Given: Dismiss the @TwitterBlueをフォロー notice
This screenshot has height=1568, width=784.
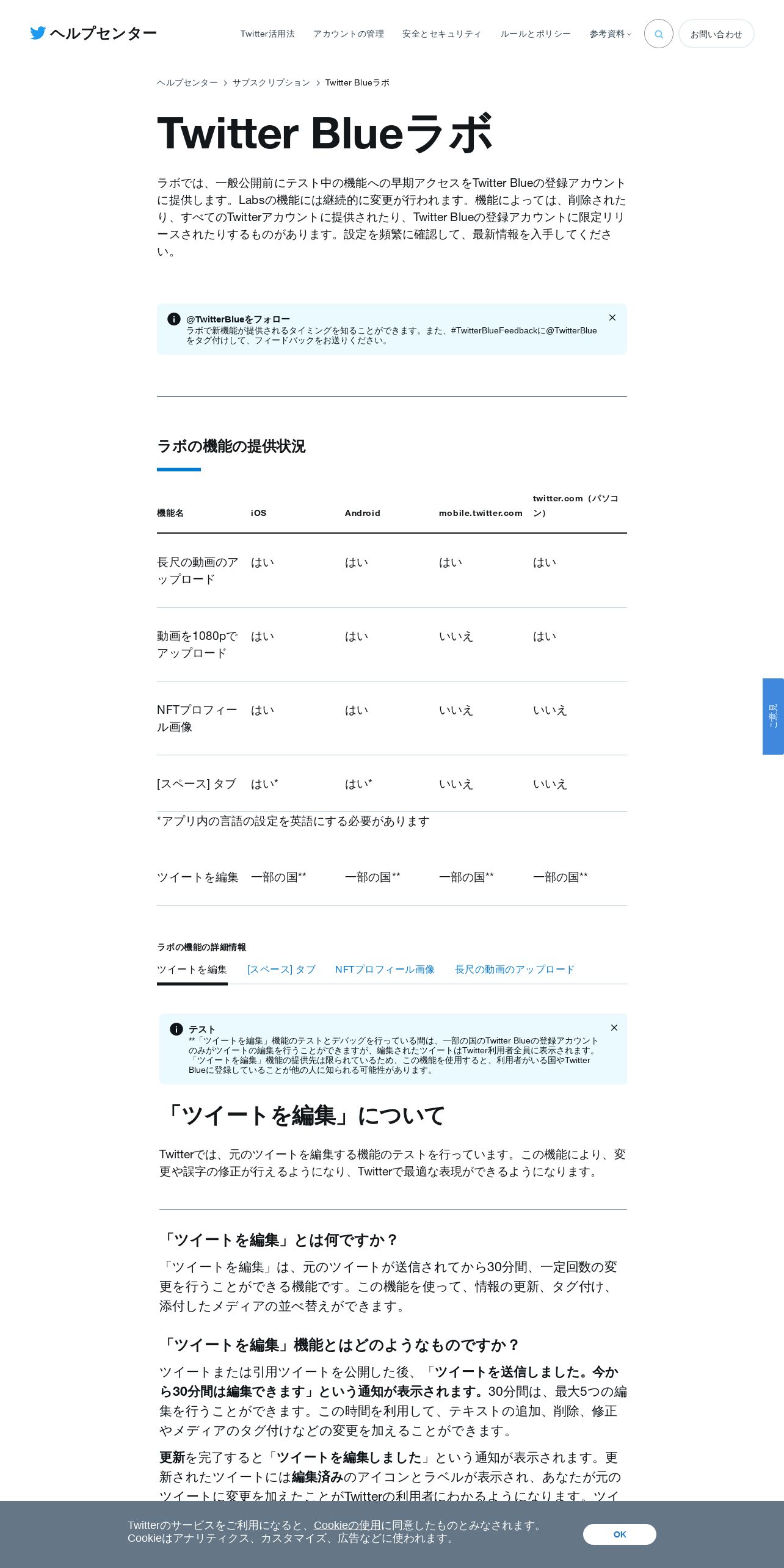Looking at the screenshot, I should [612, 318].
